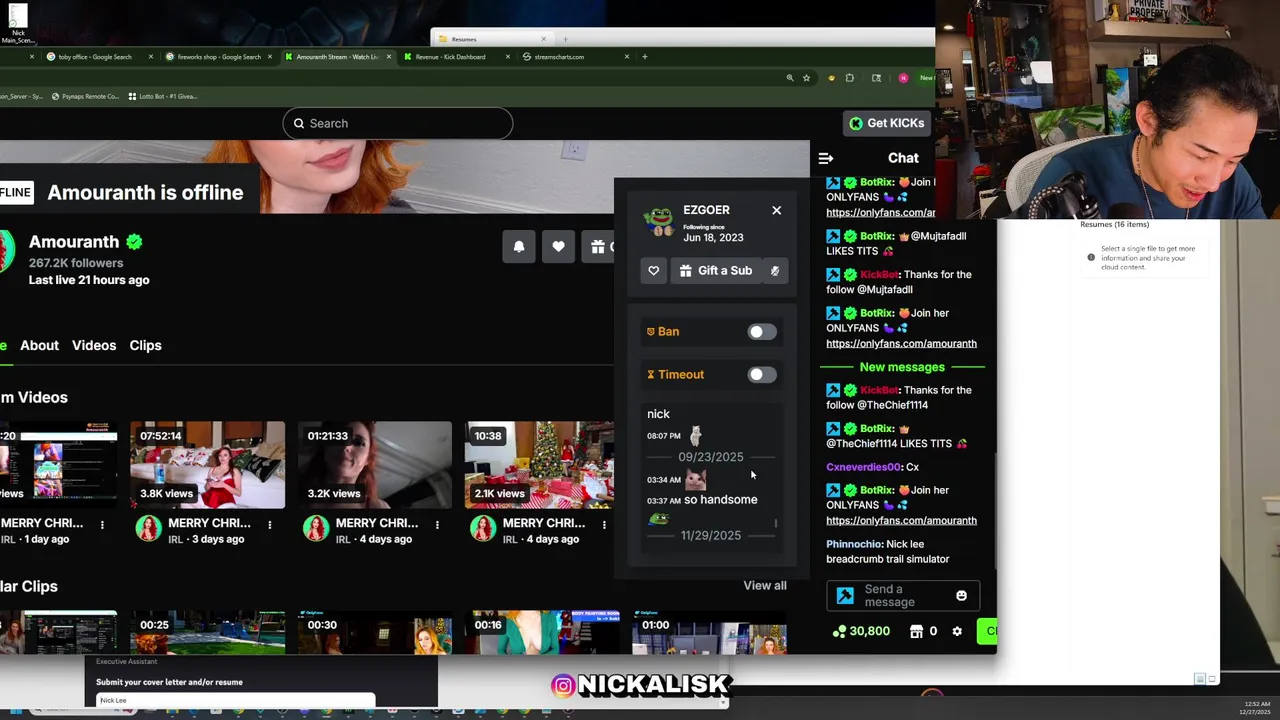Image resolution: width=1280 pixels, height=720 pixels.
Task: Play the 00:30 clip thumbnail
Action: 374,632
